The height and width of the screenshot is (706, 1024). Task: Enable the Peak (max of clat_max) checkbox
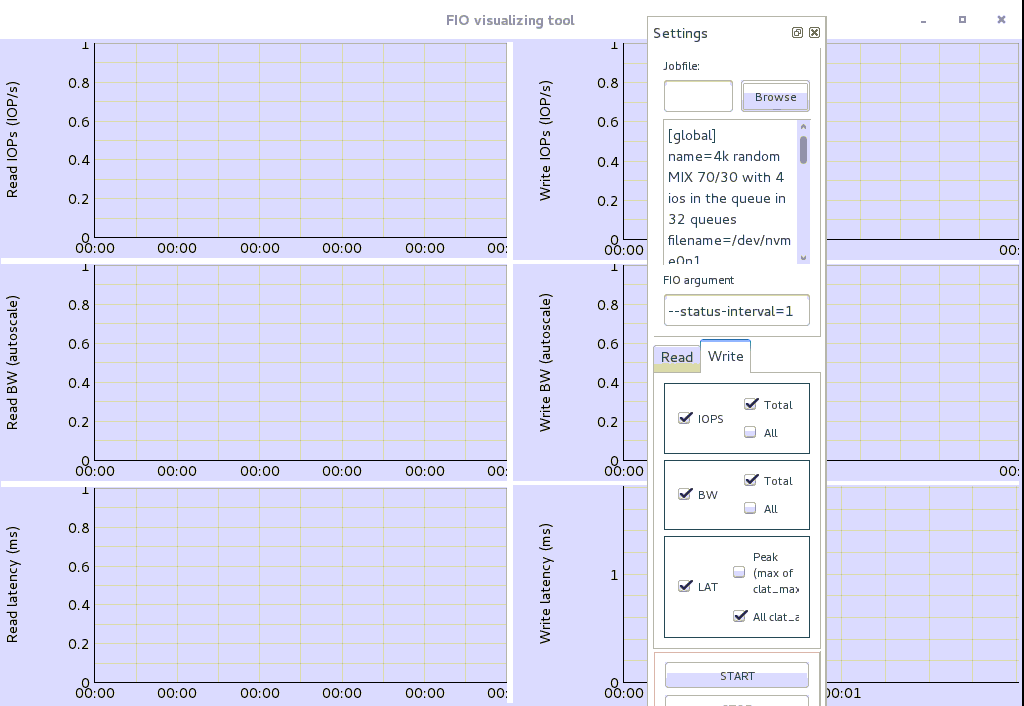pos(739,571)
